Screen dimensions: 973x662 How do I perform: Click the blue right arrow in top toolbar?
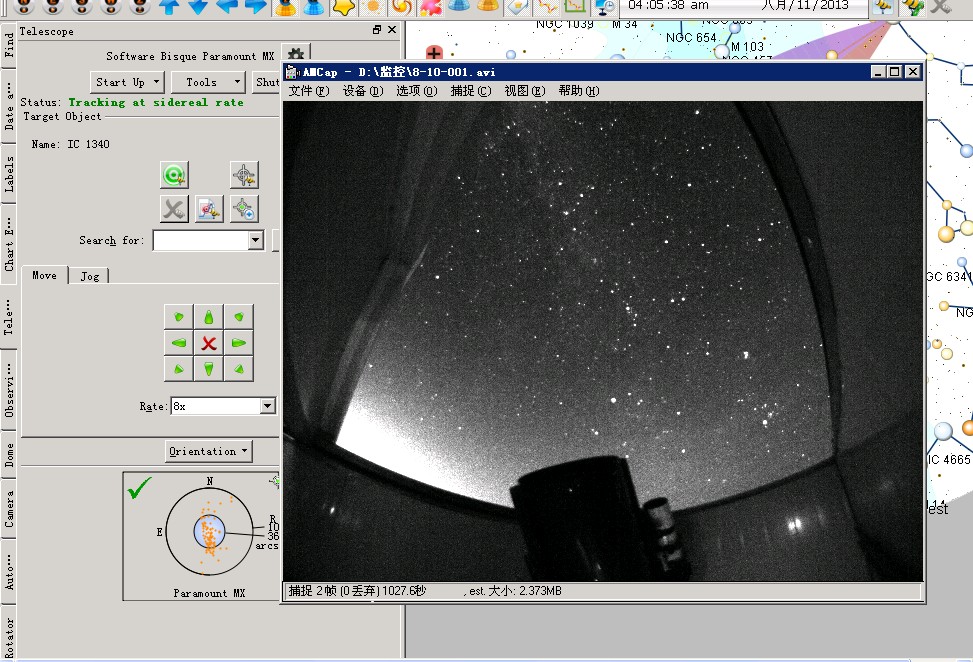tap(256, 6)
